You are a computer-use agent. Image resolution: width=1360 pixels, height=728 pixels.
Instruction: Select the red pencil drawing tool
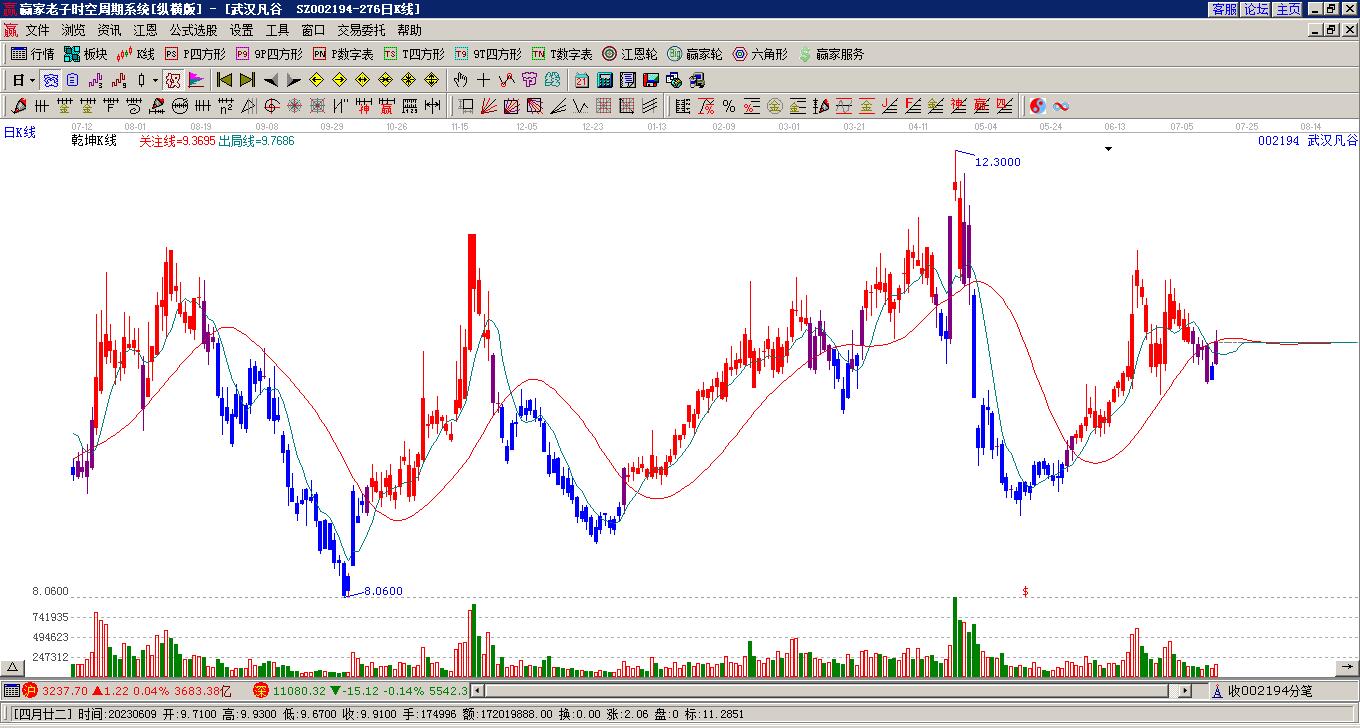tap(19, 106)
